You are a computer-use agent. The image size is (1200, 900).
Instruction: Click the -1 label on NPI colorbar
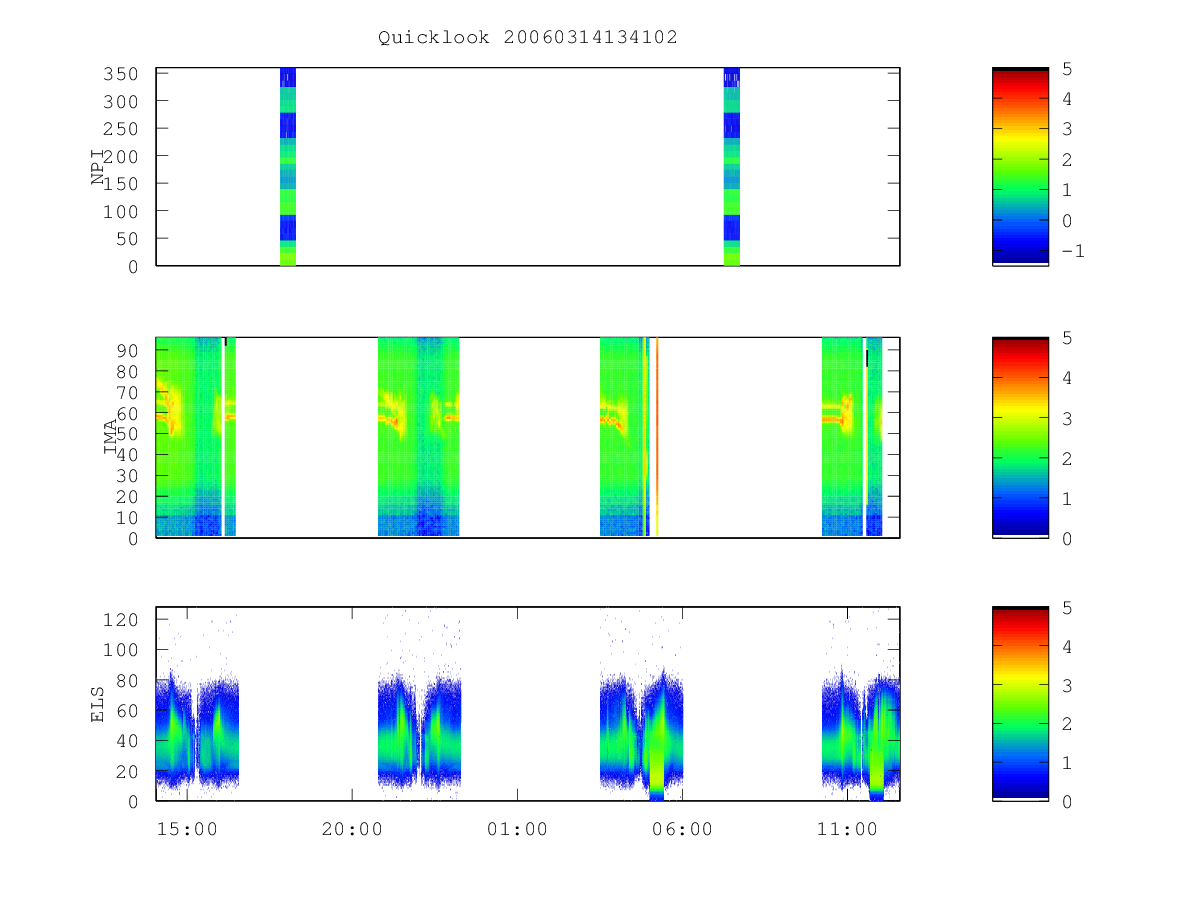point(1072,251)
